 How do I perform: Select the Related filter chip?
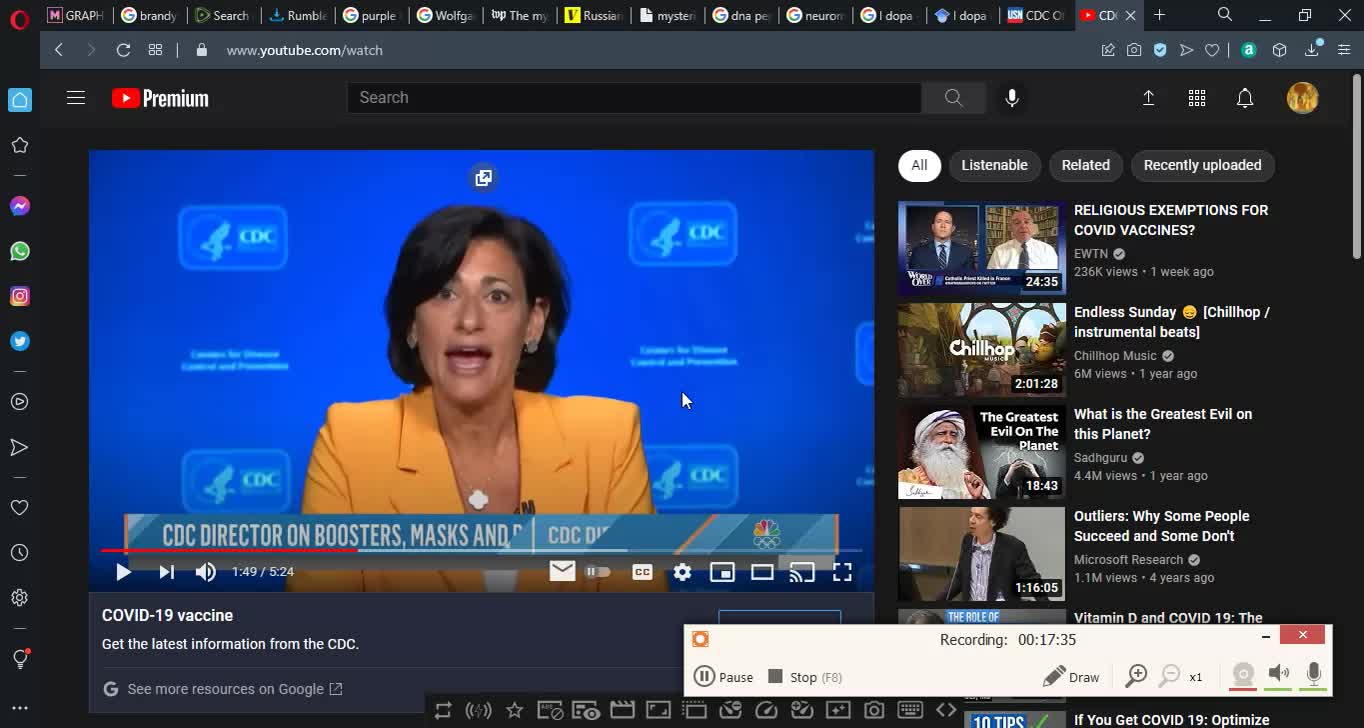pos(1085,165)
